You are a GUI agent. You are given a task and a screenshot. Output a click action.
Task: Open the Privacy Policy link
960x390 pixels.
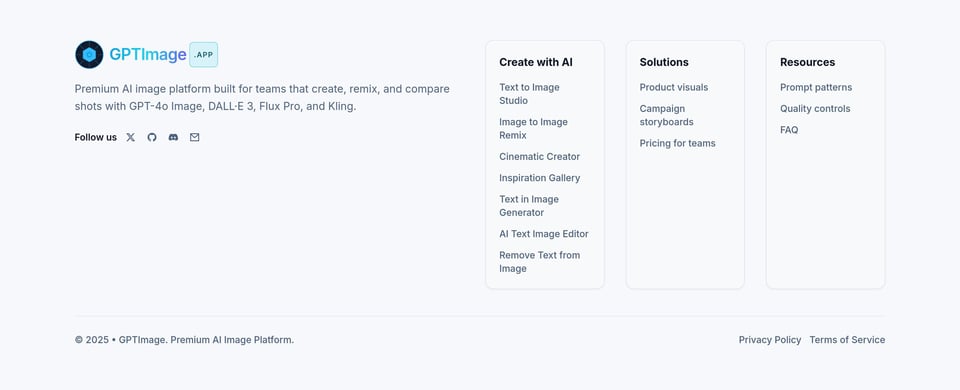click(770, 340)
